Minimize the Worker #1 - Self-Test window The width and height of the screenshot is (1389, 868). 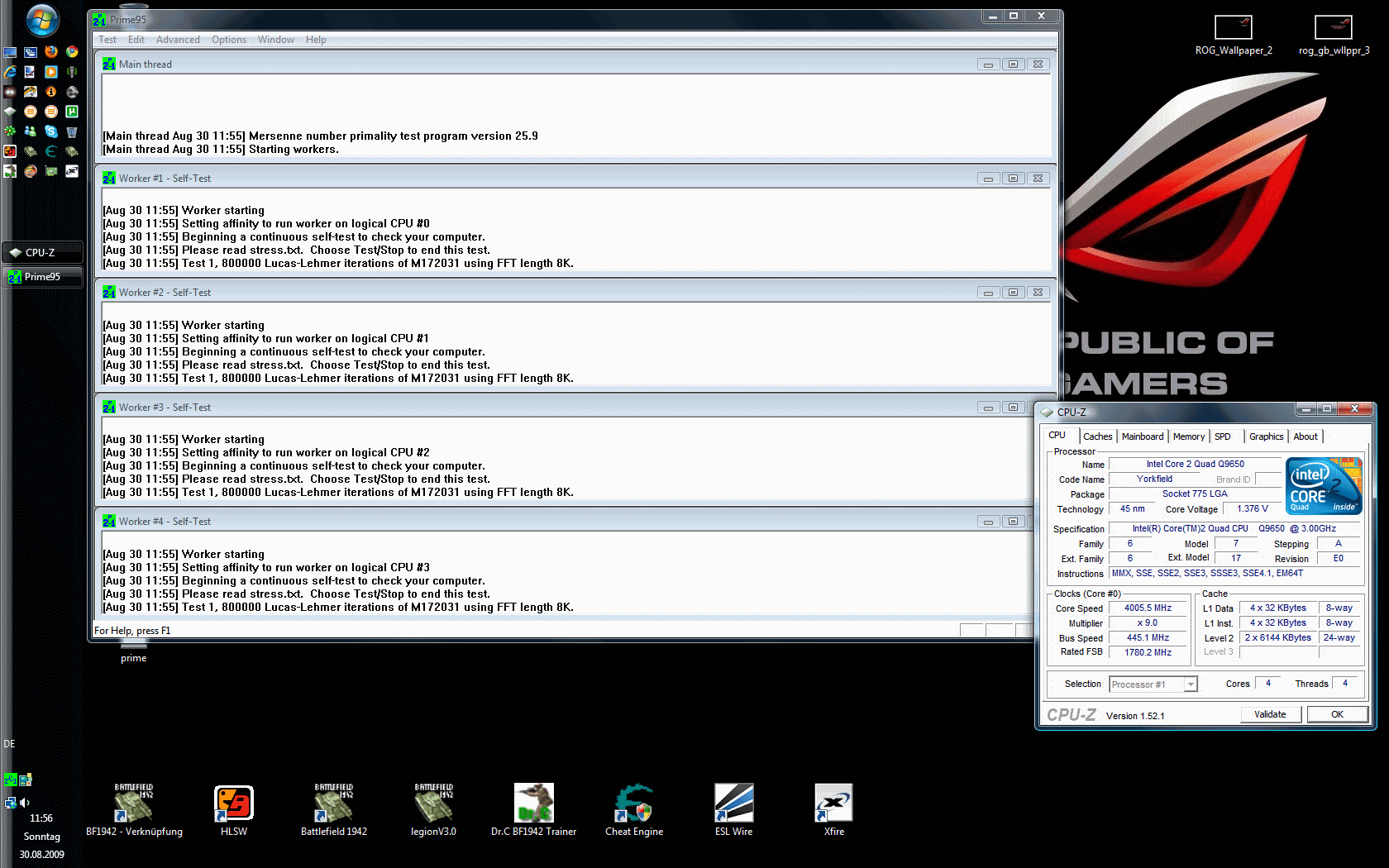[988, 179]
